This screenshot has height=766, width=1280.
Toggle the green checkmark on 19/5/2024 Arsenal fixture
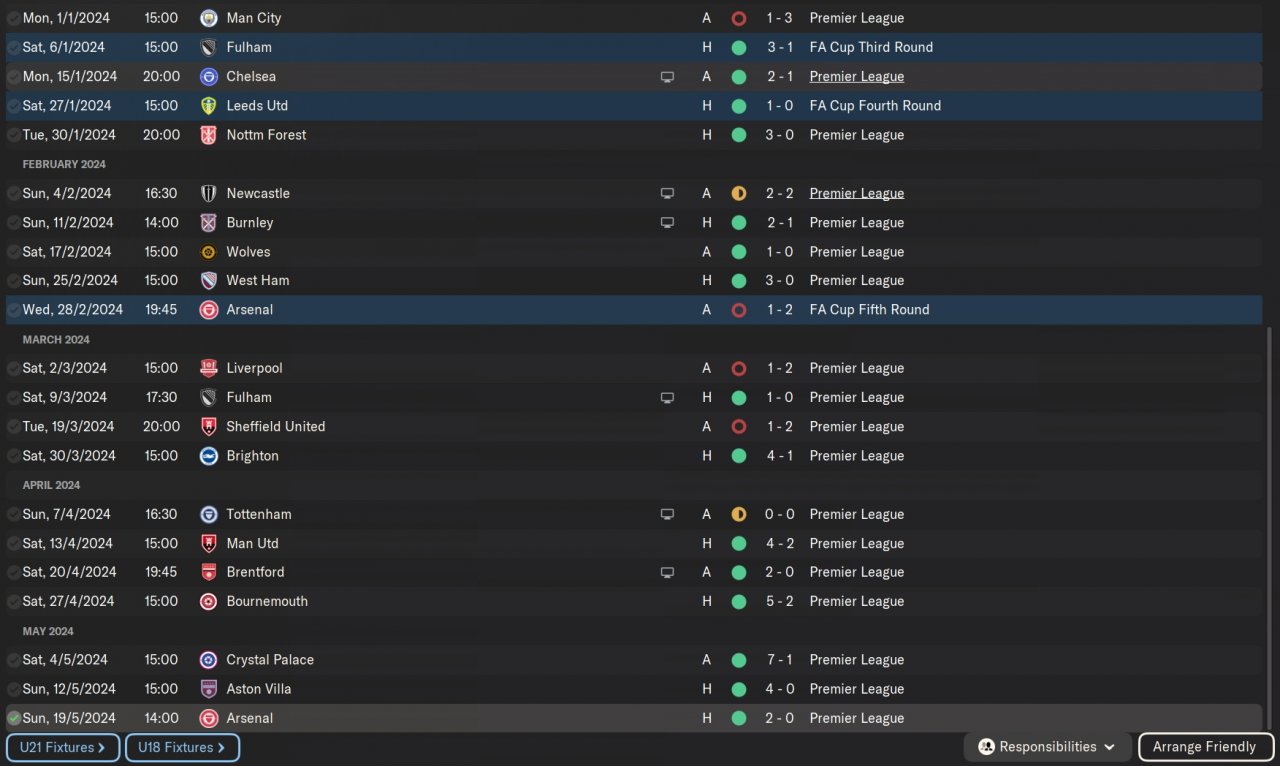[13, 718]
